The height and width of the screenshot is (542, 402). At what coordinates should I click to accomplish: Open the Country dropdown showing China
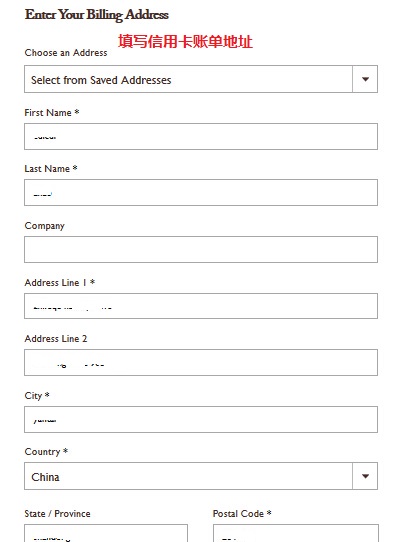pos(200,476)
